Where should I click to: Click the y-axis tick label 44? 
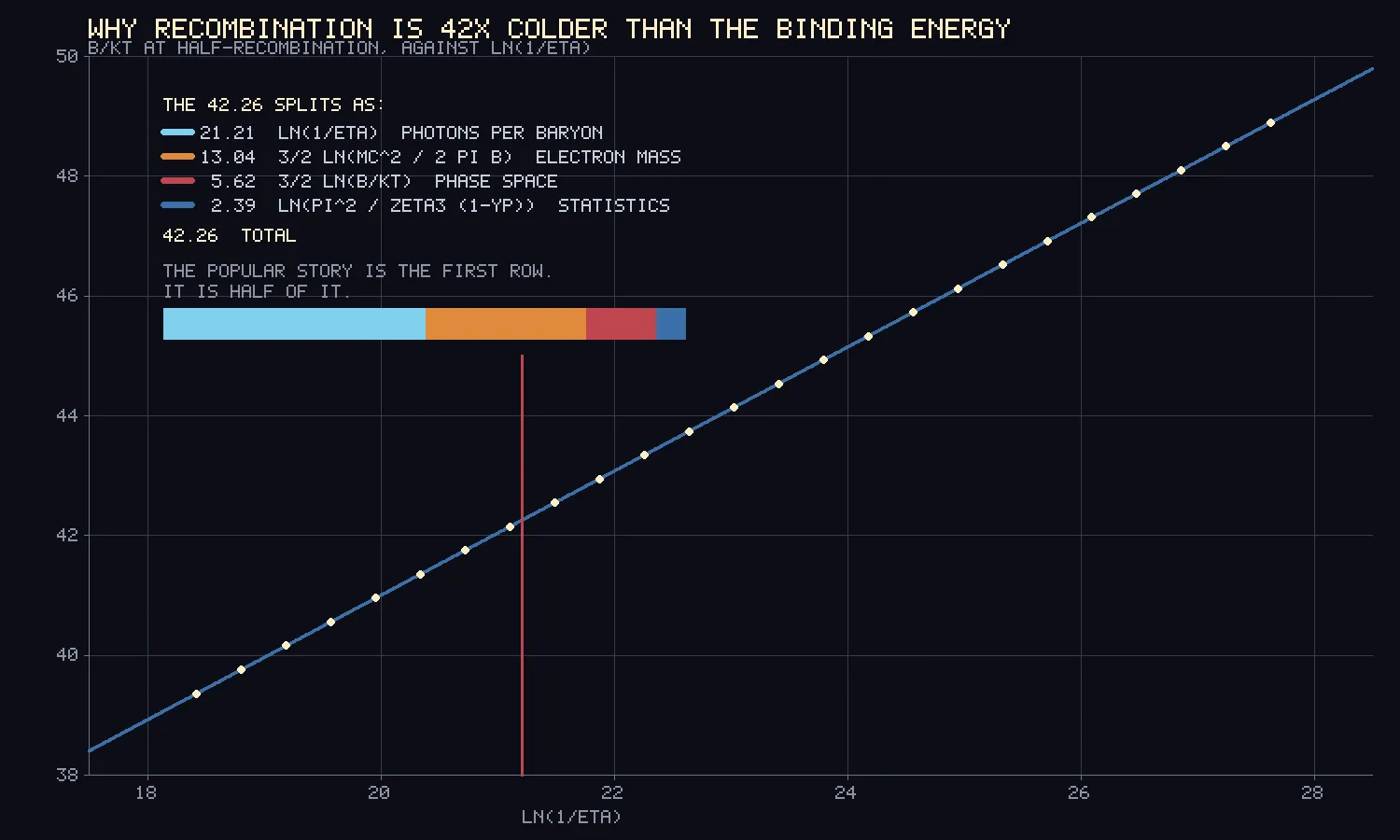67,415
